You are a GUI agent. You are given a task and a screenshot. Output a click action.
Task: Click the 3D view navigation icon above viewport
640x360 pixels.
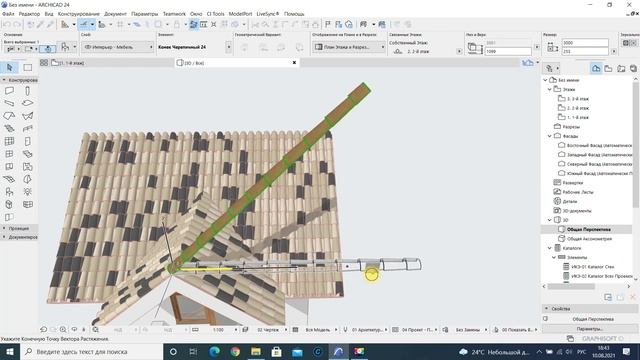coord(527,62)
